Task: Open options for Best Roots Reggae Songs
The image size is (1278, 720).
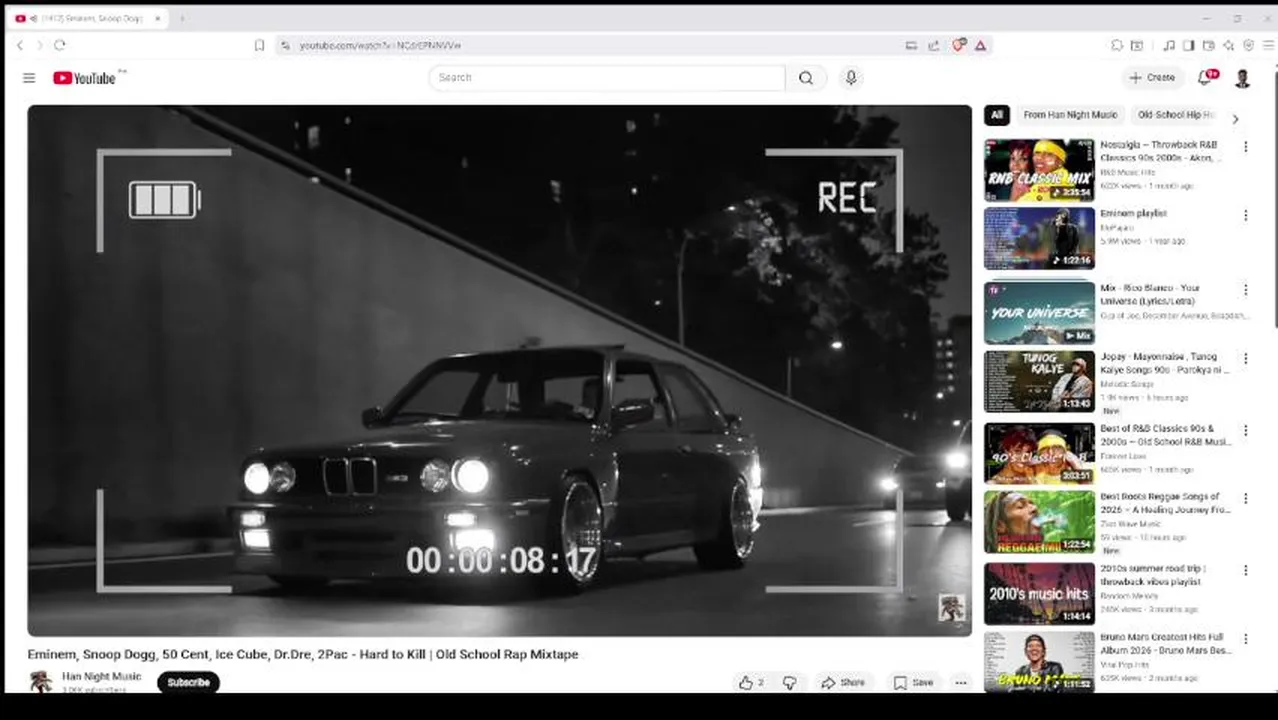Action: (1245, 498)
